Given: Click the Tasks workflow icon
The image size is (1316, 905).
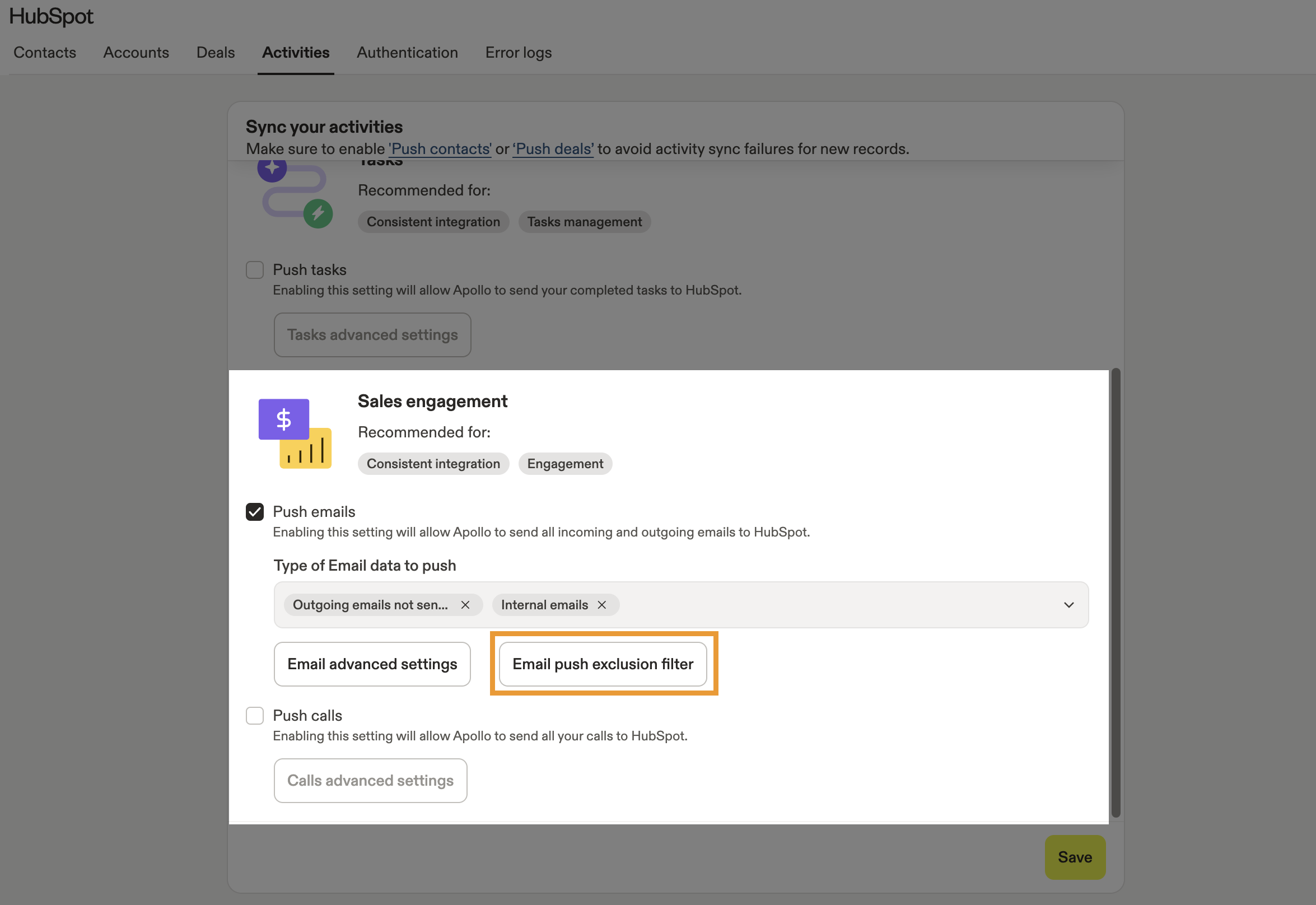Looking at the screenshot, I should [295, 195].
